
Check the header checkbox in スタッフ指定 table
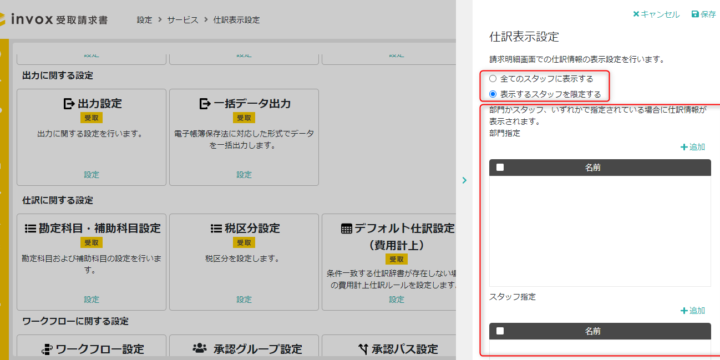(x=500, y=331)
